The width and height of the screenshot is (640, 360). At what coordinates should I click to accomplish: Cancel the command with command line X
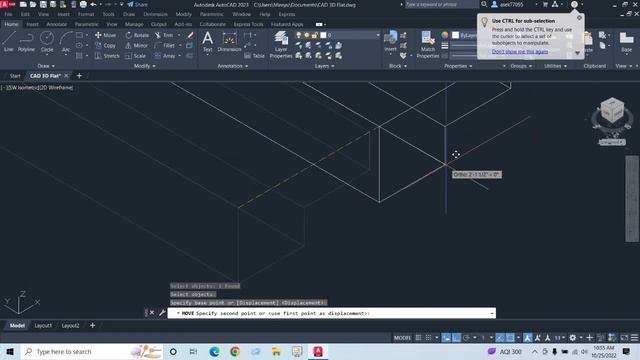click(152, 313)
